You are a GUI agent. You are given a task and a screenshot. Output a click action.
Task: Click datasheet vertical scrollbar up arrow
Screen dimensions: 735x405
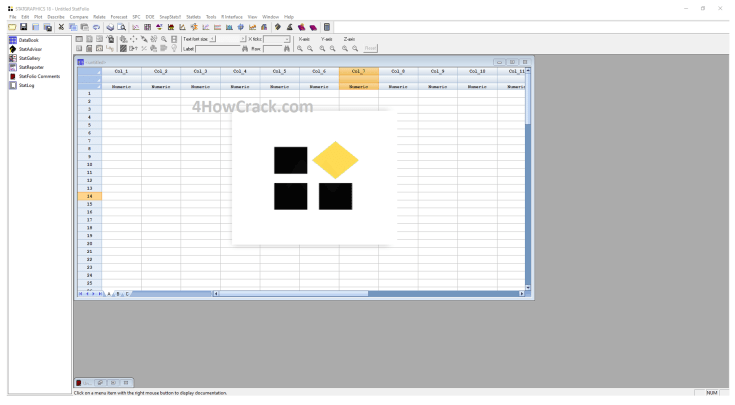(x=528, y=70)
